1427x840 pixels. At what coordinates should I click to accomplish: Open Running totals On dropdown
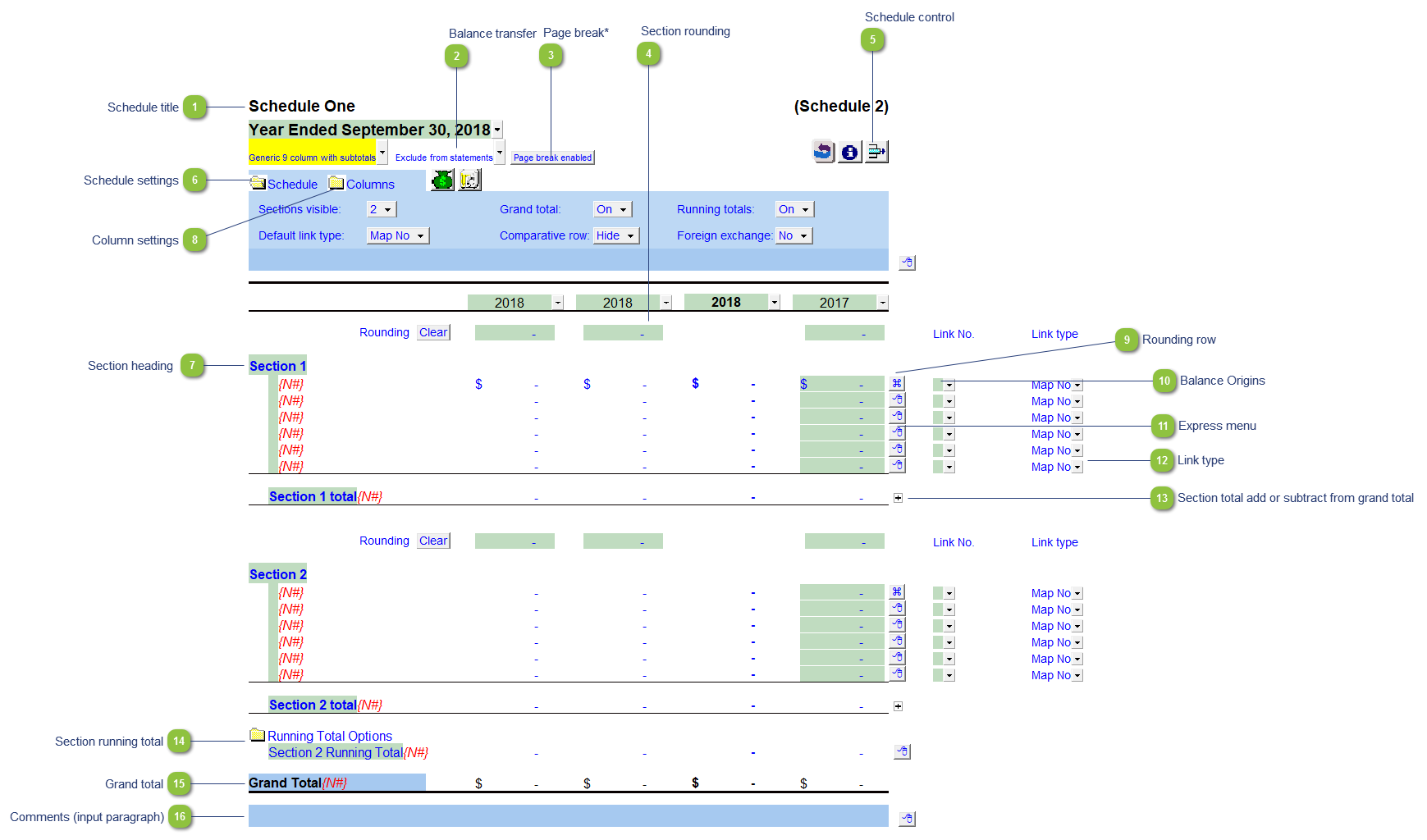pos(795,209)
